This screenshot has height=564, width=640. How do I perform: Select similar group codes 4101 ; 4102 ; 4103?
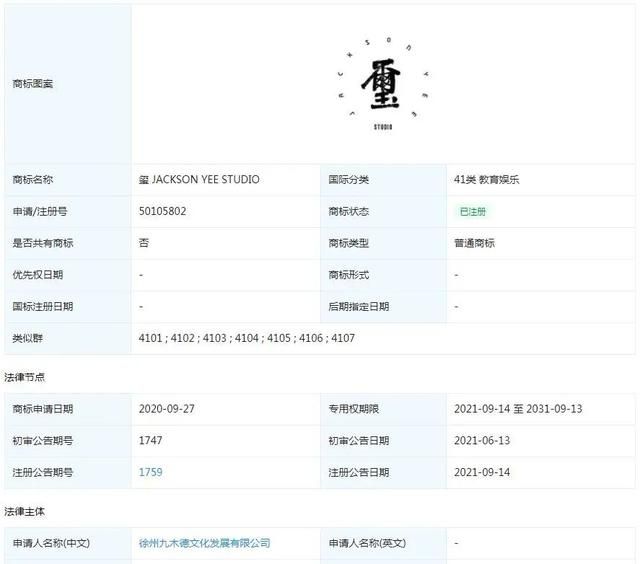182,338
